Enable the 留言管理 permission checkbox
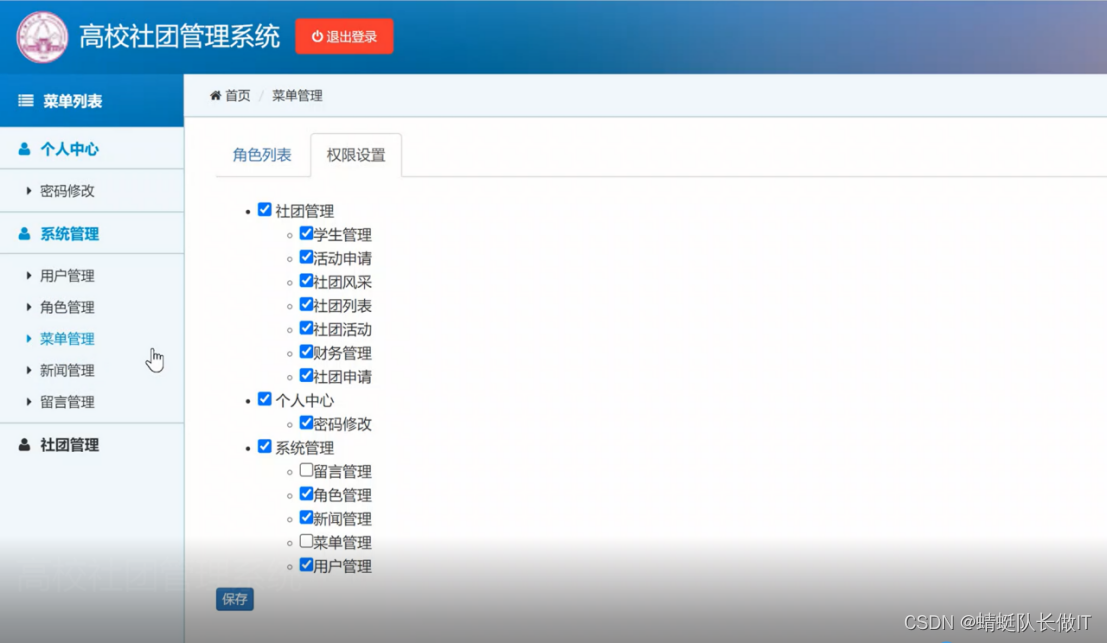This screenshot has height=643, width=1107. click(x=306, y=470)
